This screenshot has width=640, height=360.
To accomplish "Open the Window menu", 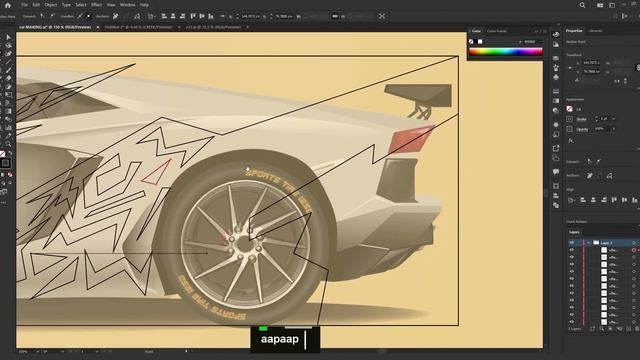I will [x=127, y=5].
